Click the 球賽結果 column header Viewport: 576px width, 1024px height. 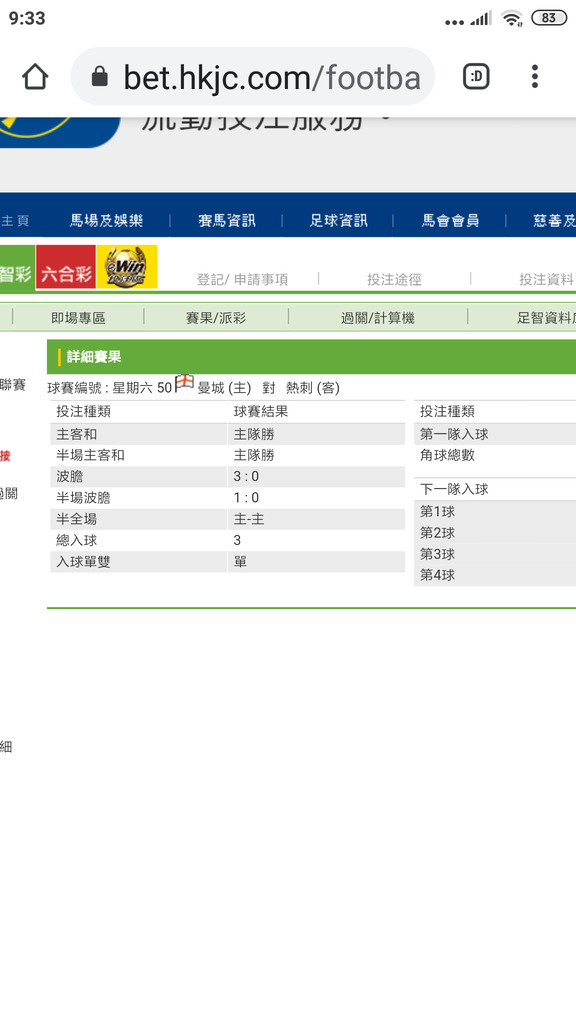[x=261, y=411]
